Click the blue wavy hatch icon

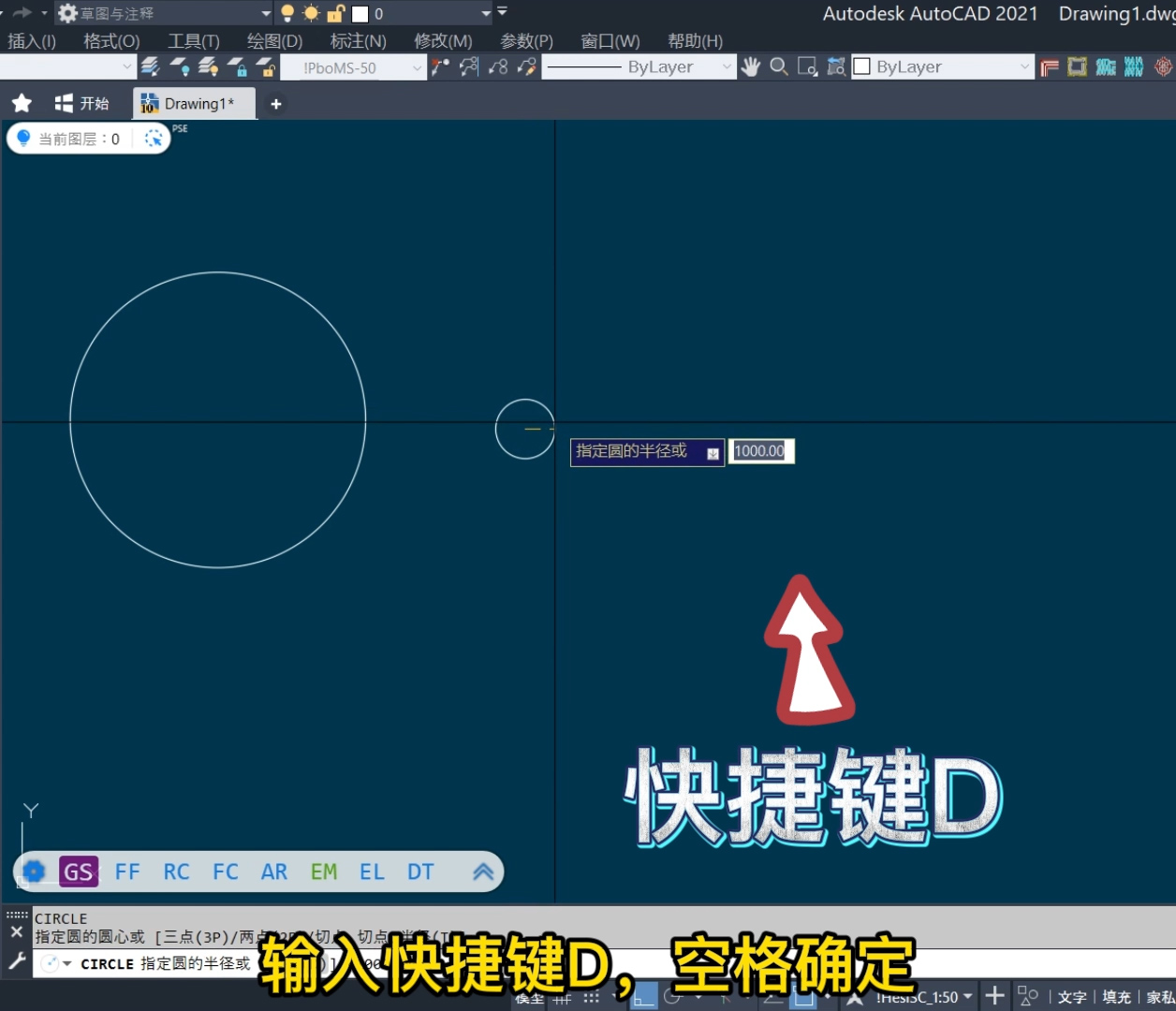(1134, 66)
